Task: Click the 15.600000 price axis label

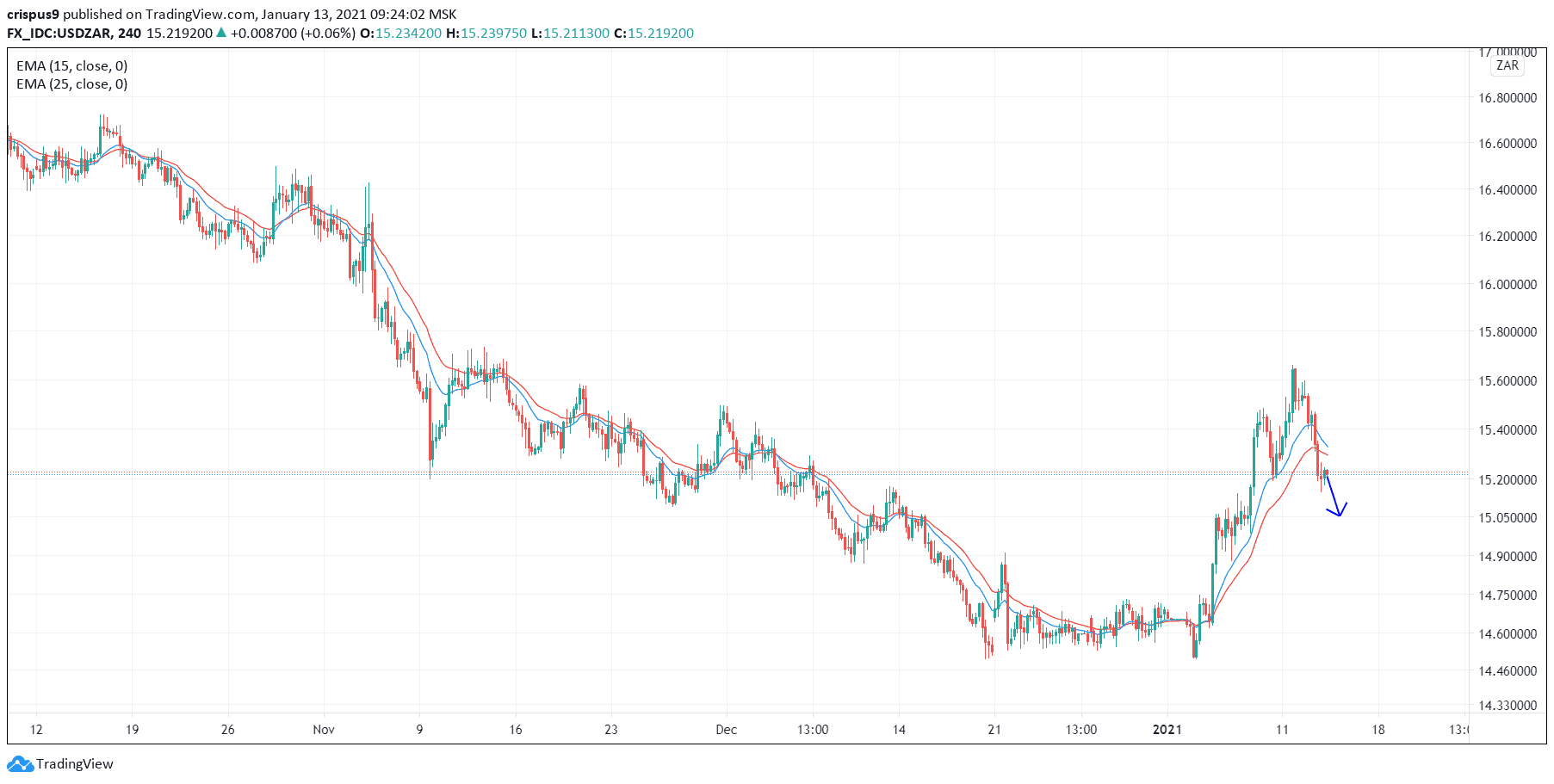Action: click(1508, 381)
